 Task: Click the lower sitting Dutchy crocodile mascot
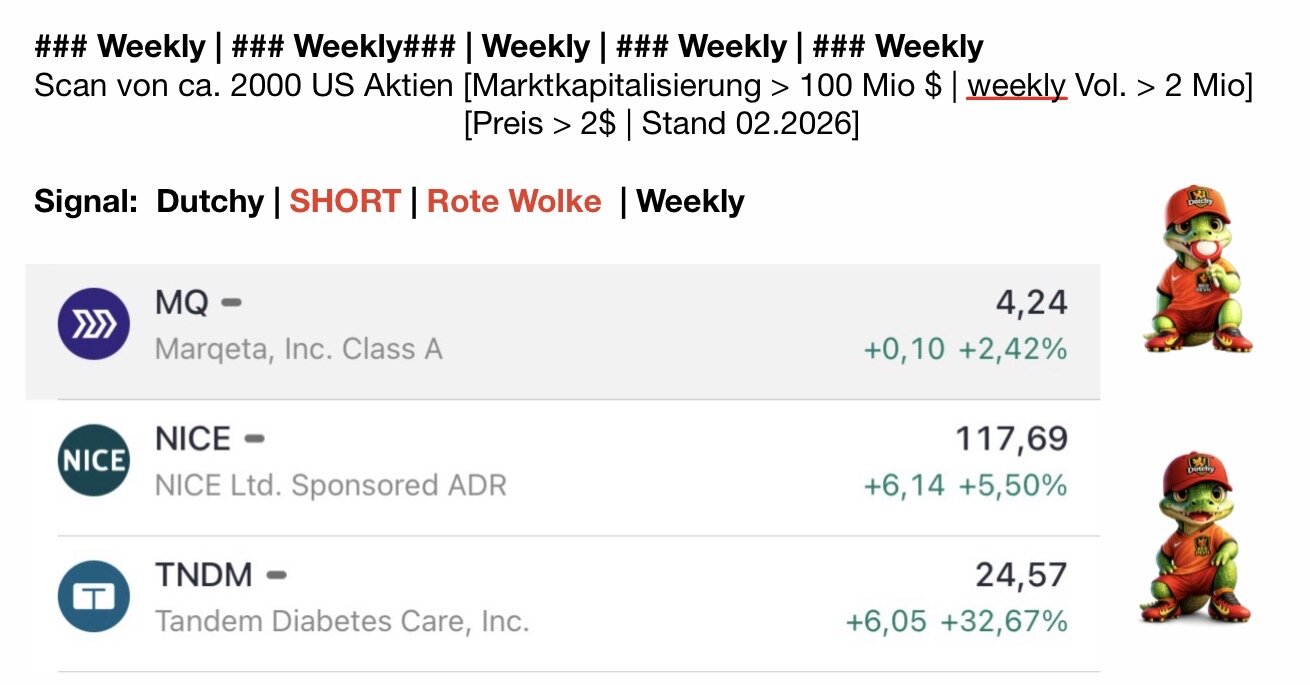tap(1196, 537)
